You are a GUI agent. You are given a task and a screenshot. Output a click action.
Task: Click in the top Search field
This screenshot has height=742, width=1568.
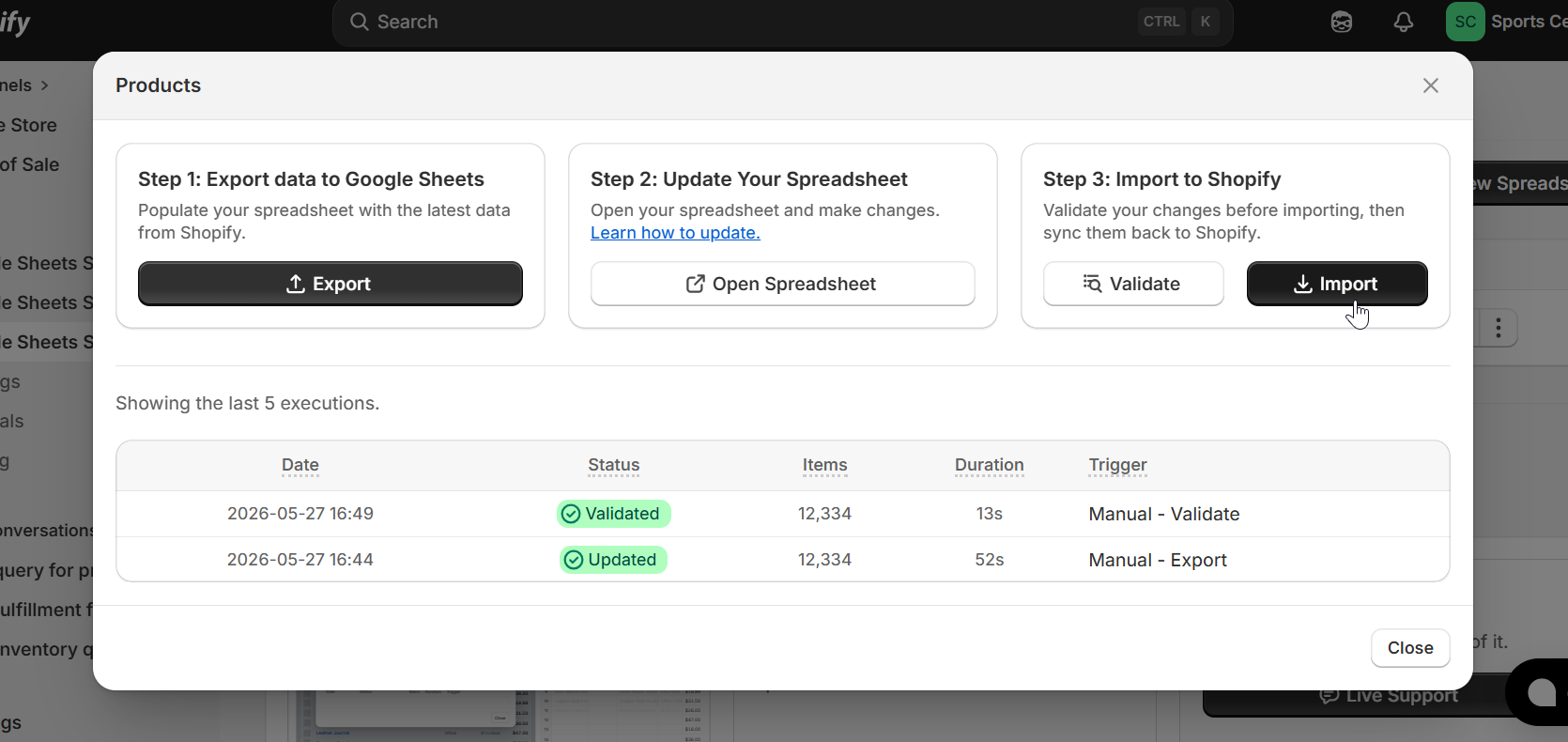783,22
